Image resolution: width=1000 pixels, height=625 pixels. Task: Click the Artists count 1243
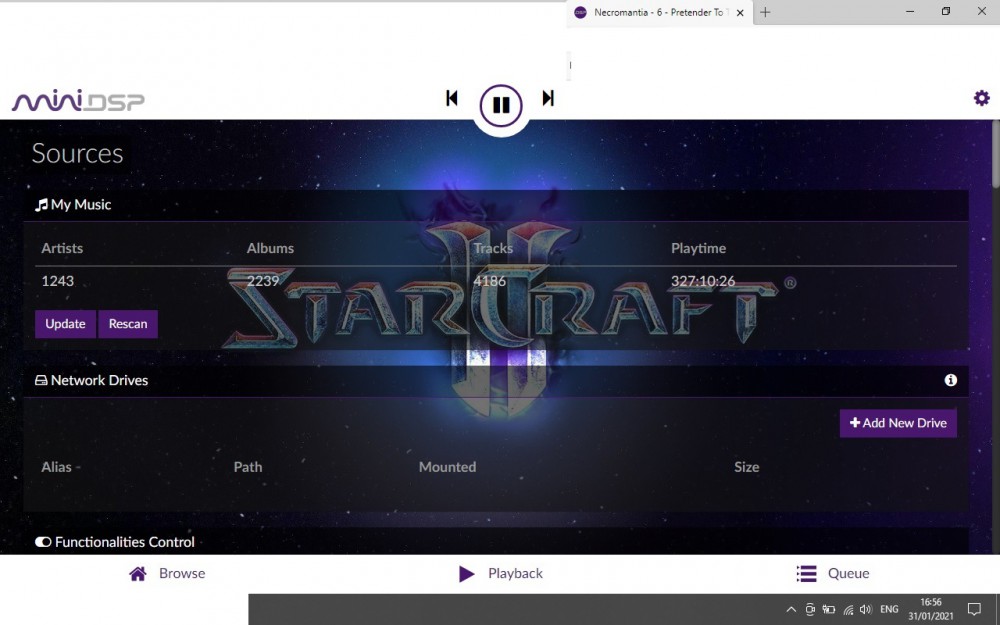(x=57, y=281)
